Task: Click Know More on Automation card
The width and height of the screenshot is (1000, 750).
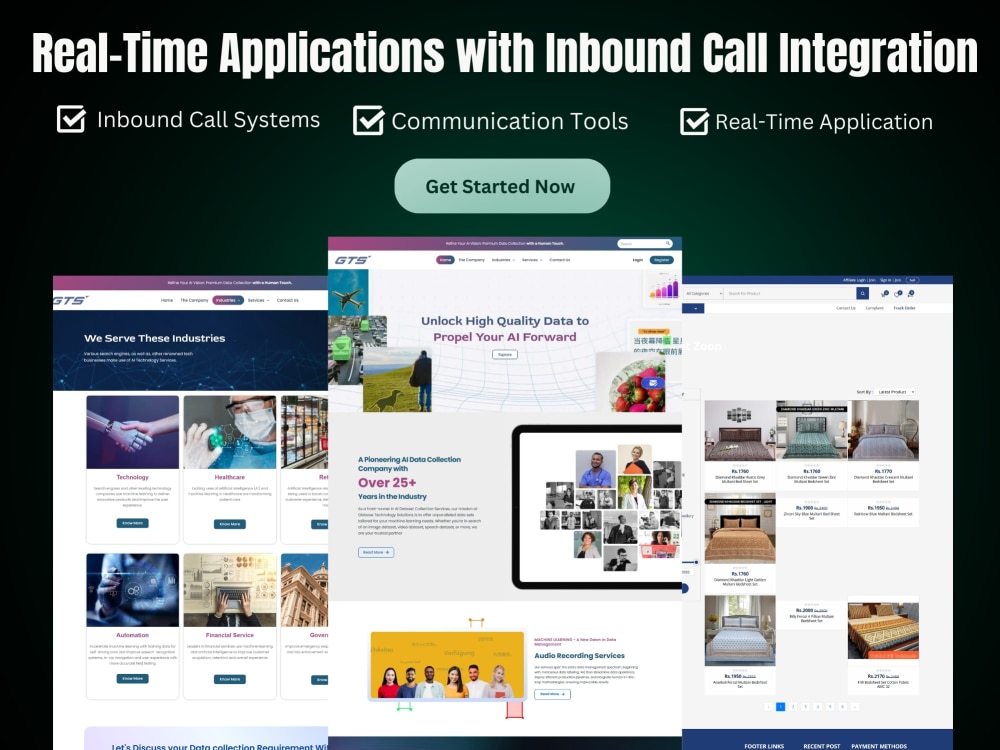Action: 133,679
